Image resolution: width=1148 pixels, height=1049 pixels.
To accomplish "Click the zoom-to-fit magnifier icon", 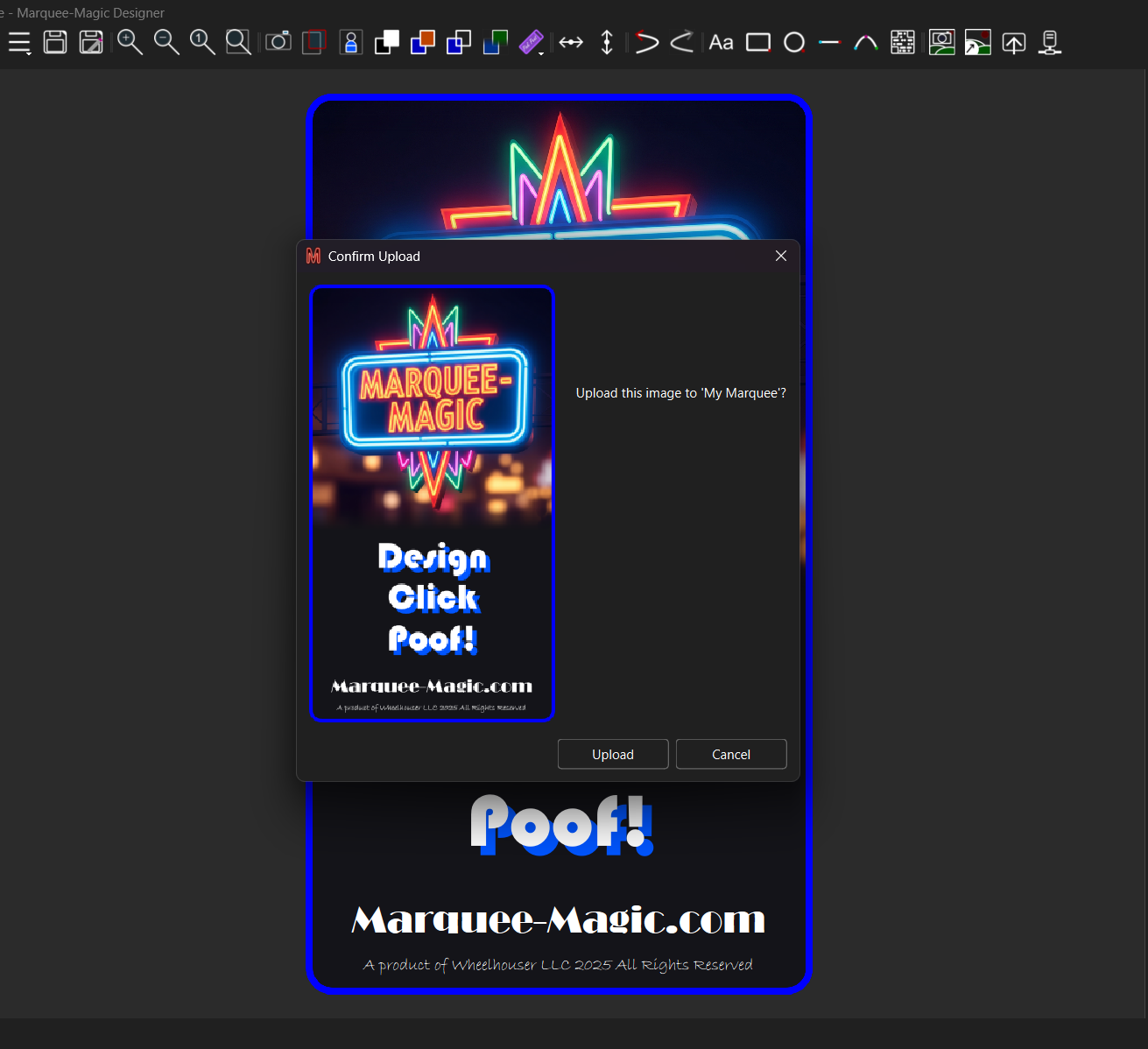I will pos(238,42).
